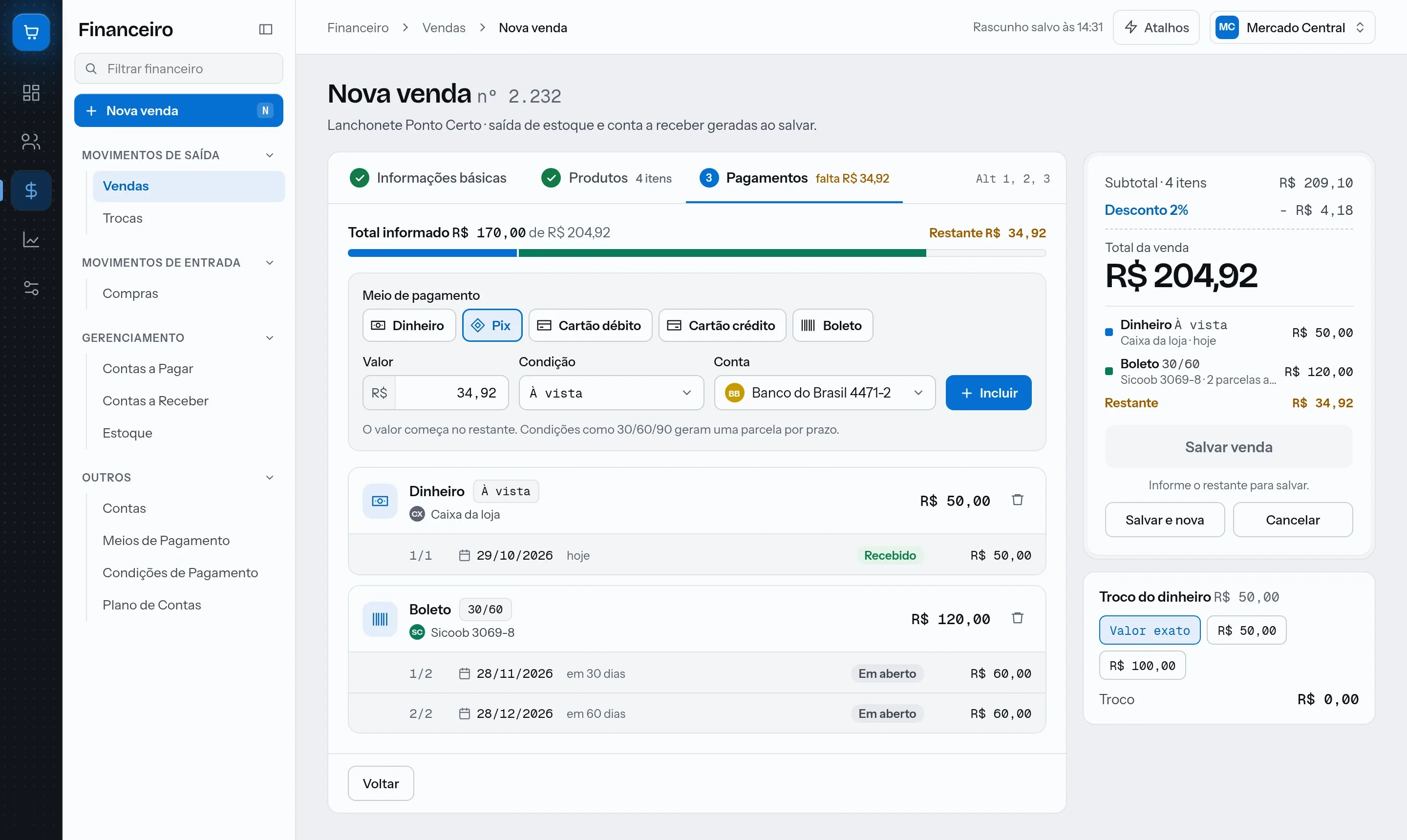Open the settings sliders icon in rail
The width and height of the screenshot is (1407, 840).
tap(31, 288)
